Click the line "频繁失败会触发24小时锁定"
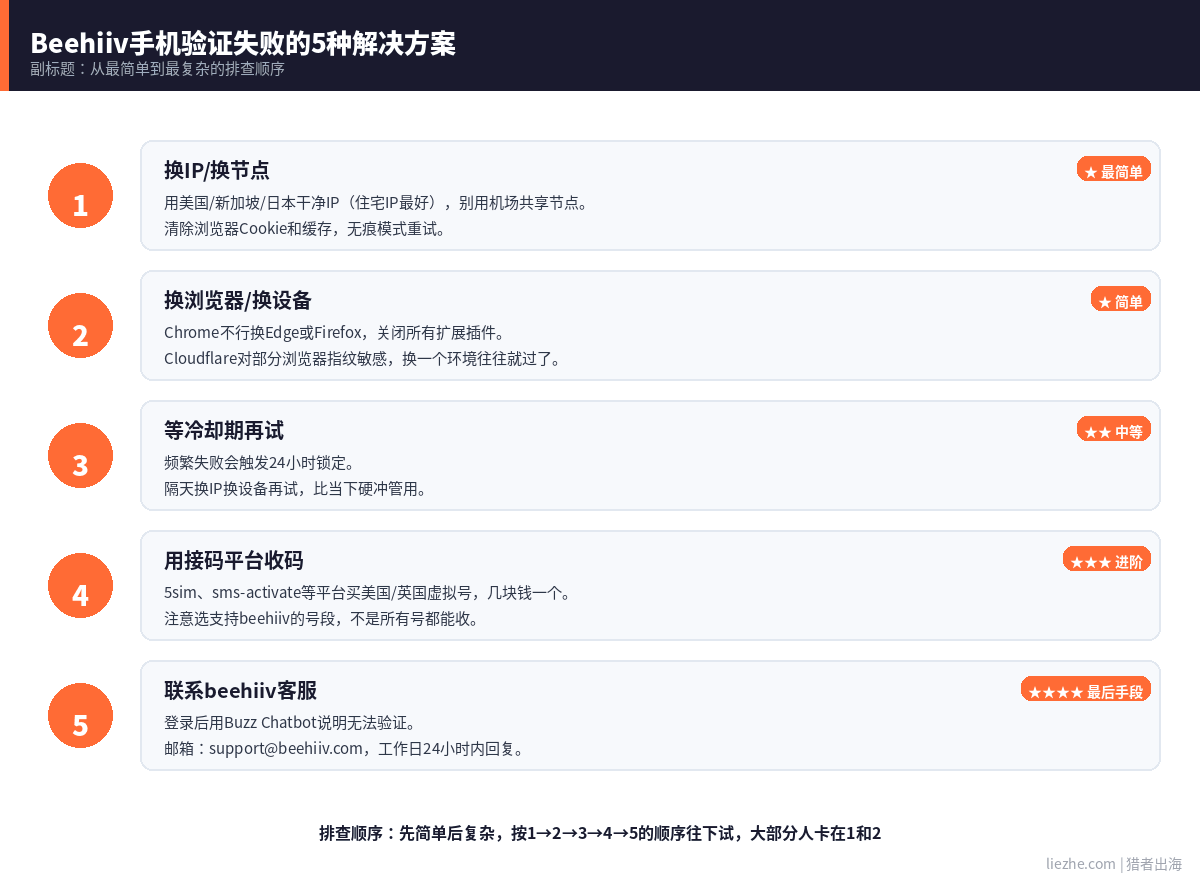The height and width of the screenshot is (880, 1200). point(260,462)
